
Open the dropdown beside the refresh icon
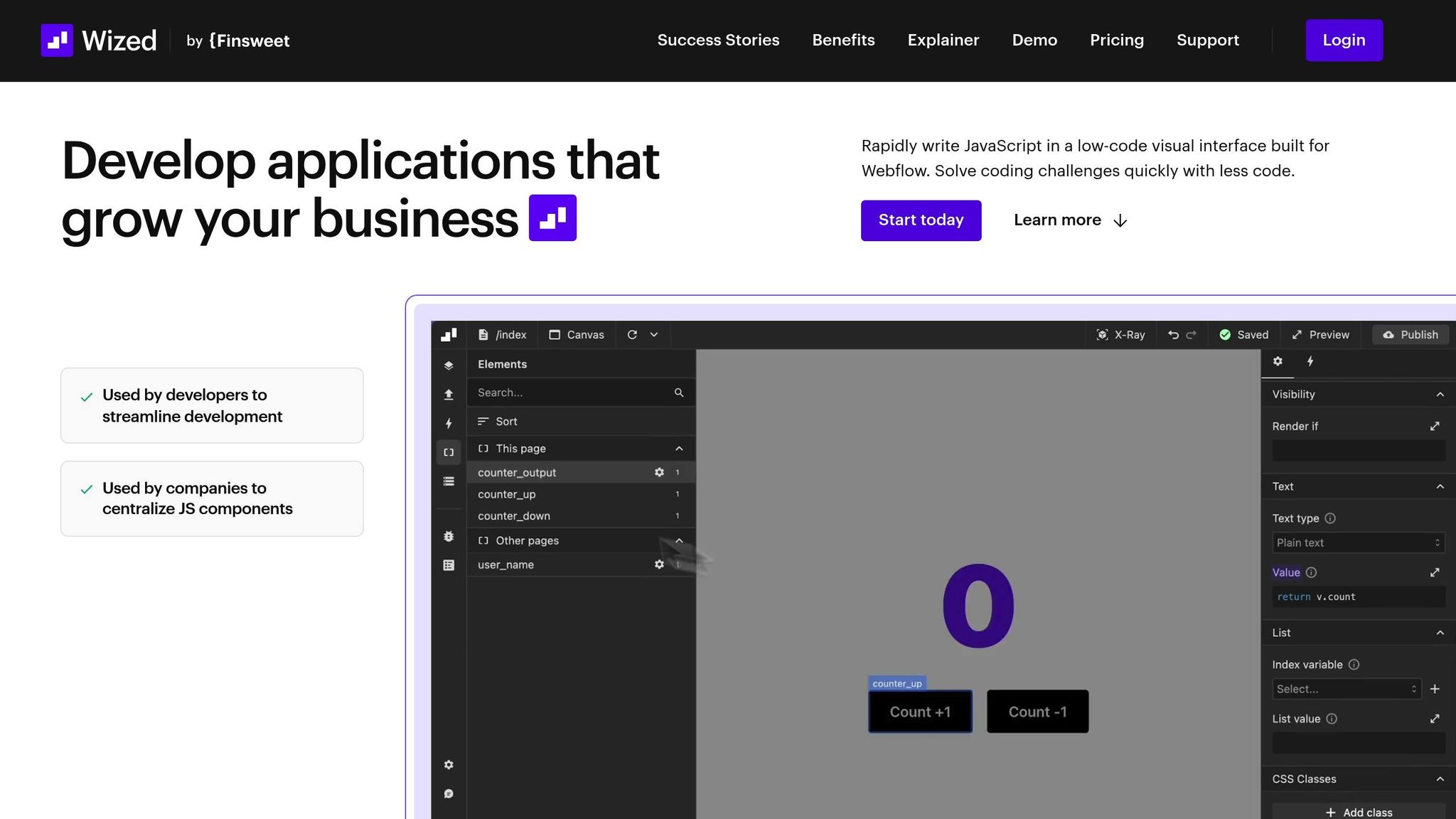tap(654, 335)
